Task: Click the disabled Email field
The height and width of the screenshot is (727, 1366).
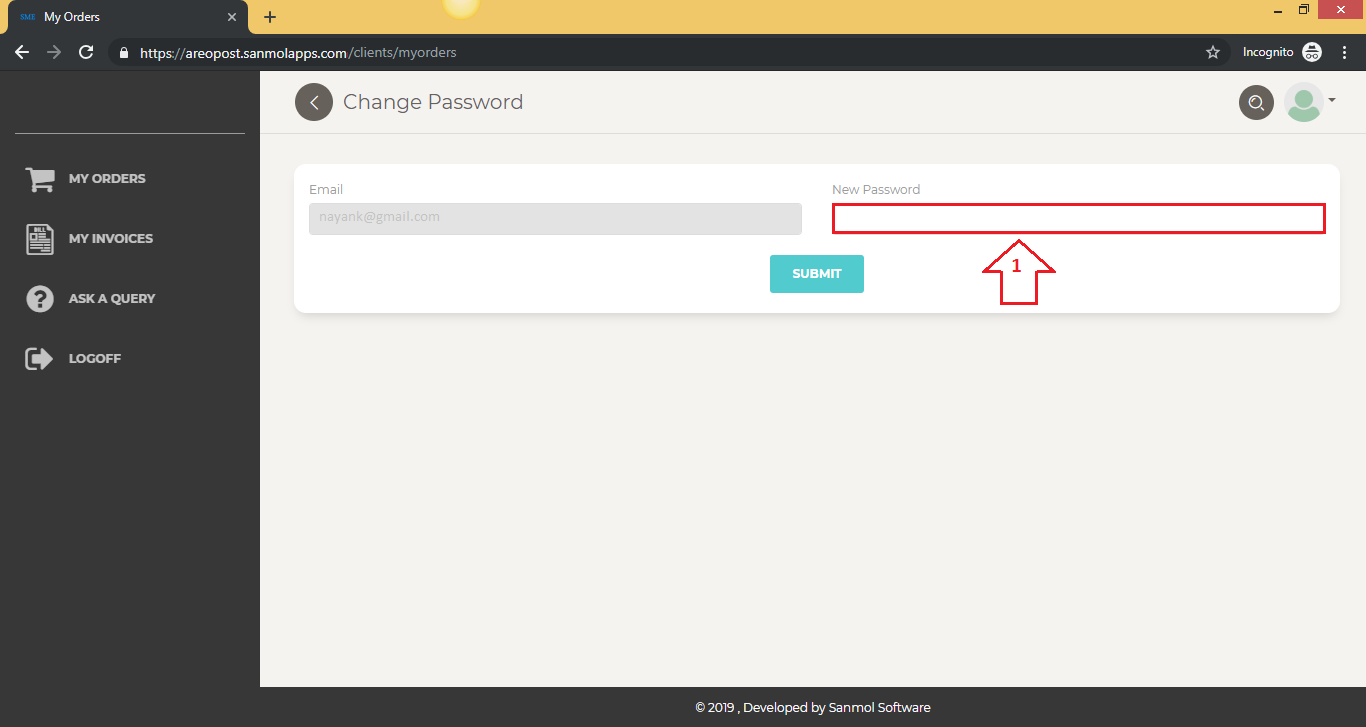Action: (x=555, y=219)
